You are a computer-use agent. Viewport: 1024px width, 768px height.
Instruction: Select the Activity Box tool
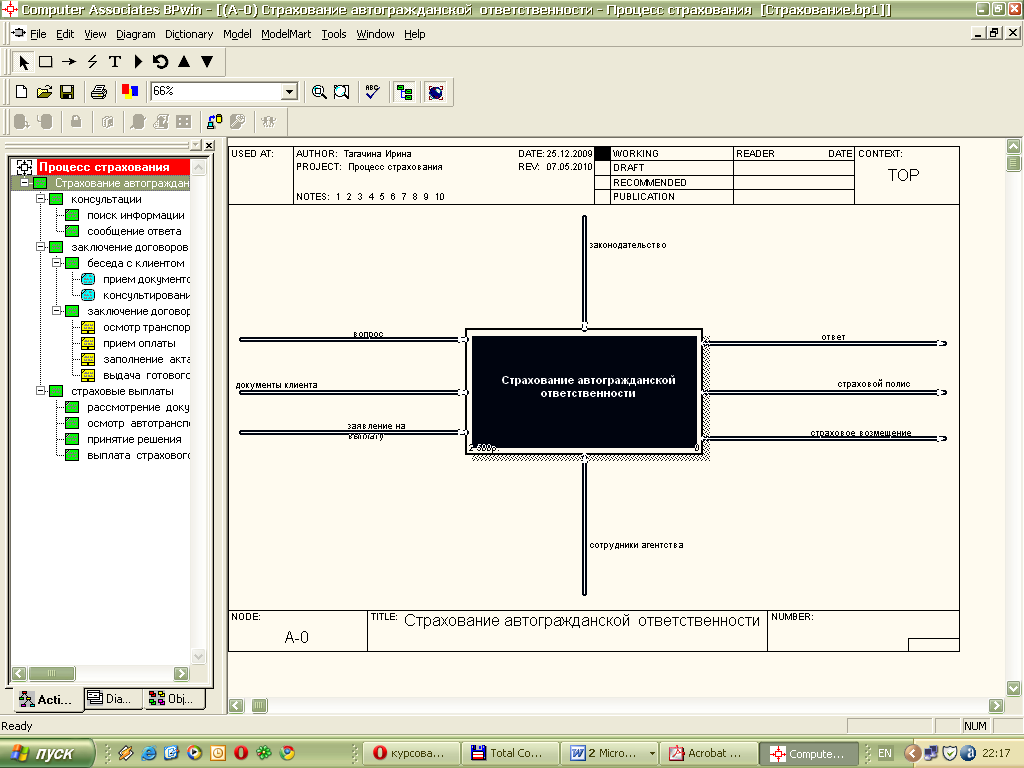pos(46,62)
